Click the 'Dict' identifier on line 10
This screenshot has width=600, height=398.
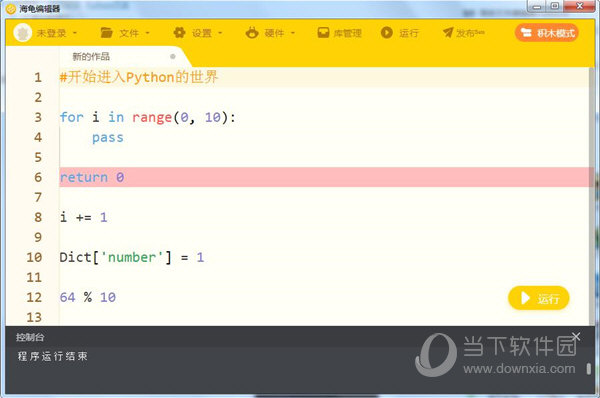(75, 257)
